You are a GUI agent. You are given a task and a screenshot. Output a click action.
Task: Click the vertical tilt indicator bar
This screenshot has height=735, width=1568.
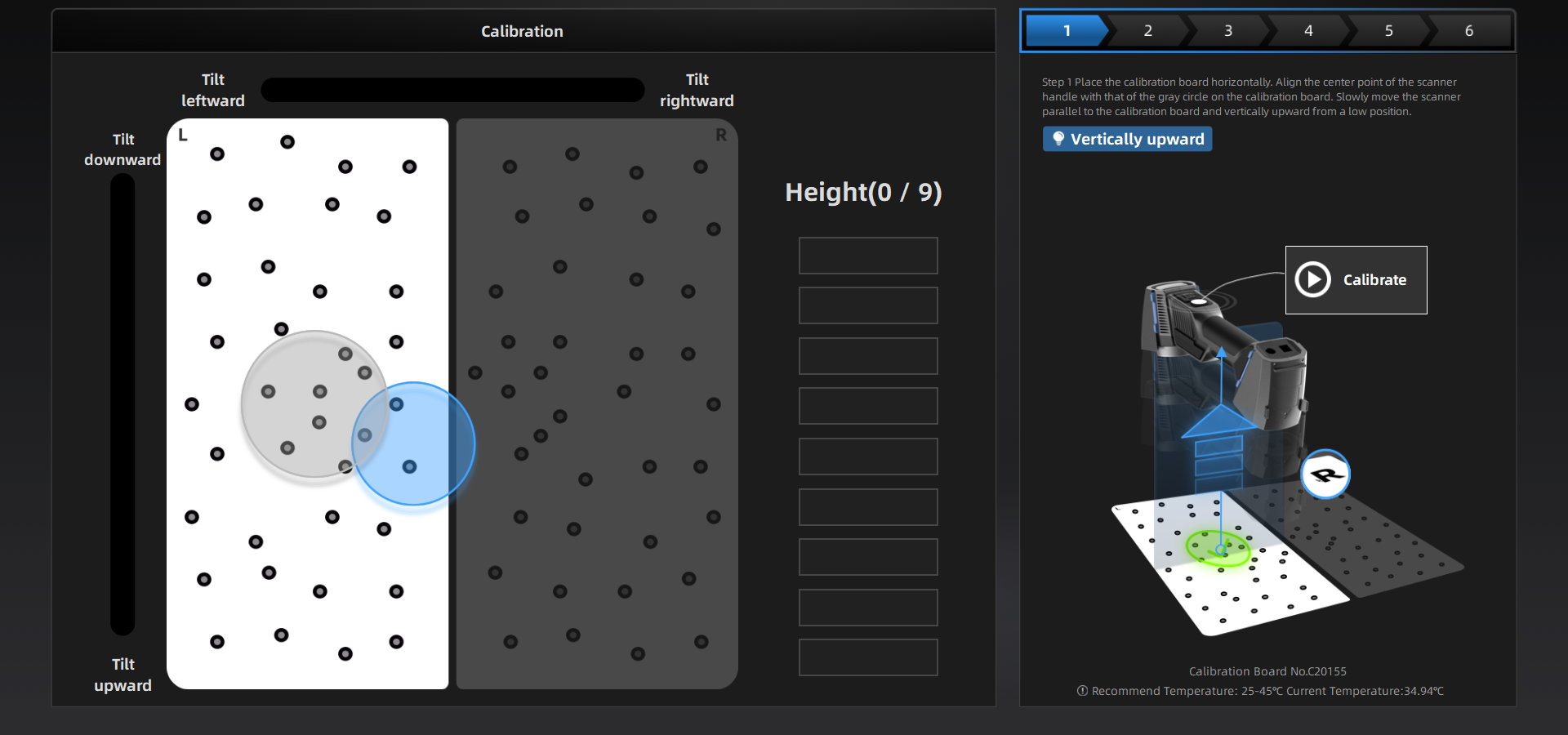122,404
